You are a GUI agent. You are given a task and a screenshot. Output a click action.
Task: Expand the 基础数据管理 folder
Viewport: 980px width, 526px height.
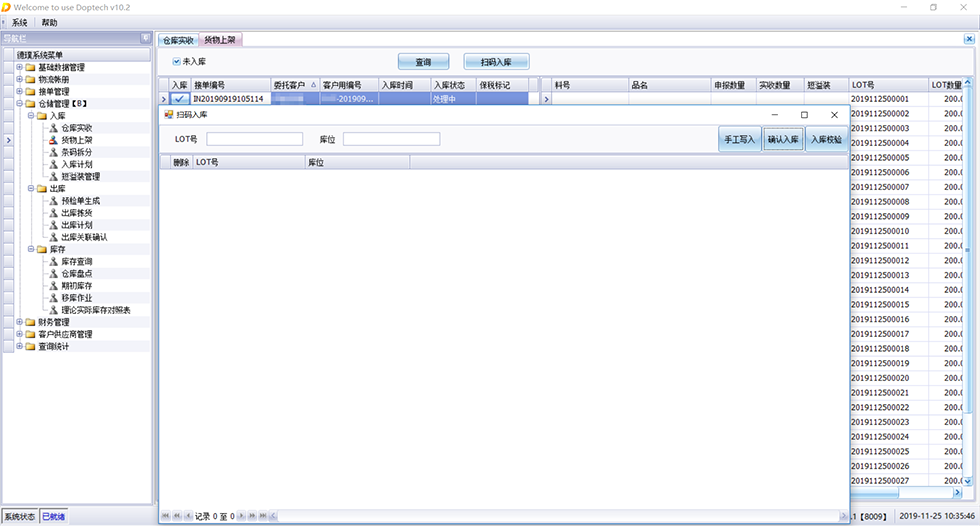click(x=19, y=67)
